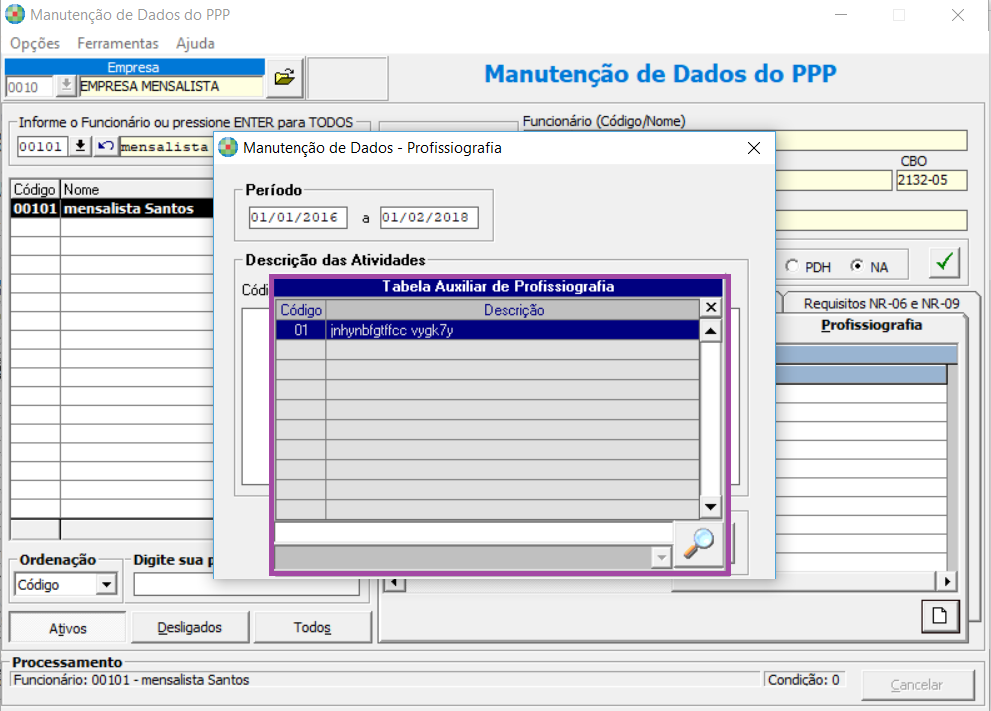Click the green checkmark confirm button
The height and width of the screenshot is (711, 991).
944,262
